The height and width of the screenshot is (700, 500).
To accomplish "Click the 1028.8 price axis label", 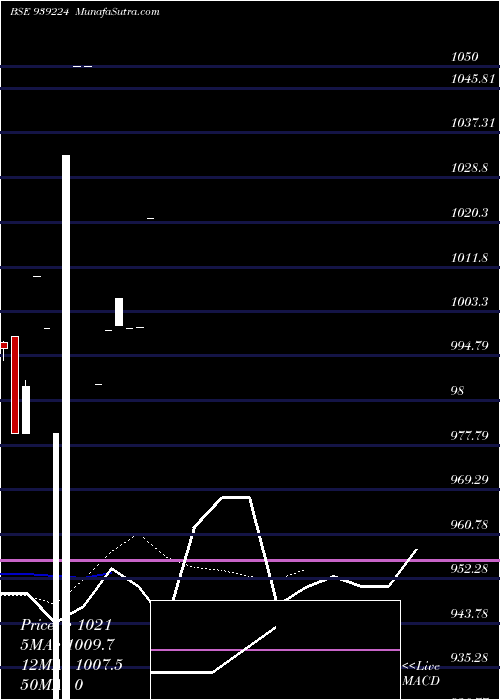I will pos(470,168).
